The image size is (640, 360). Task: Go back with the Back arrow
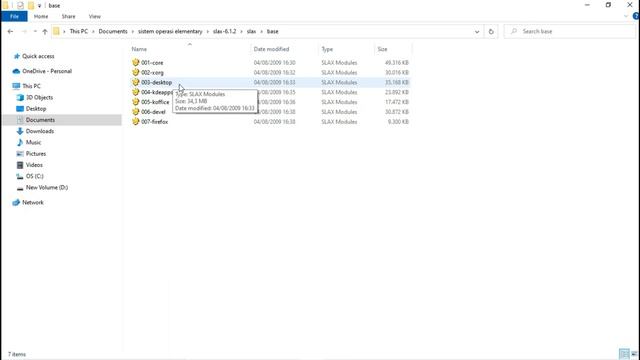11,31
